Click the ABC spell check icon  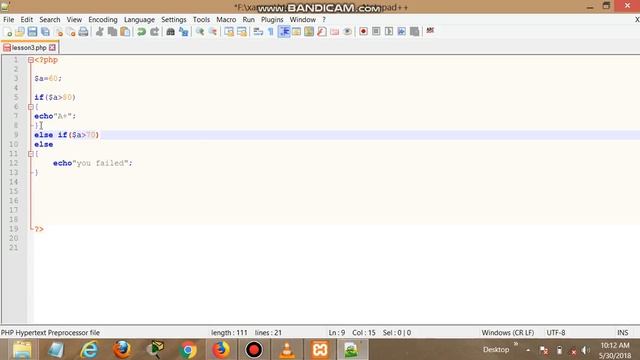pos(430,31)
